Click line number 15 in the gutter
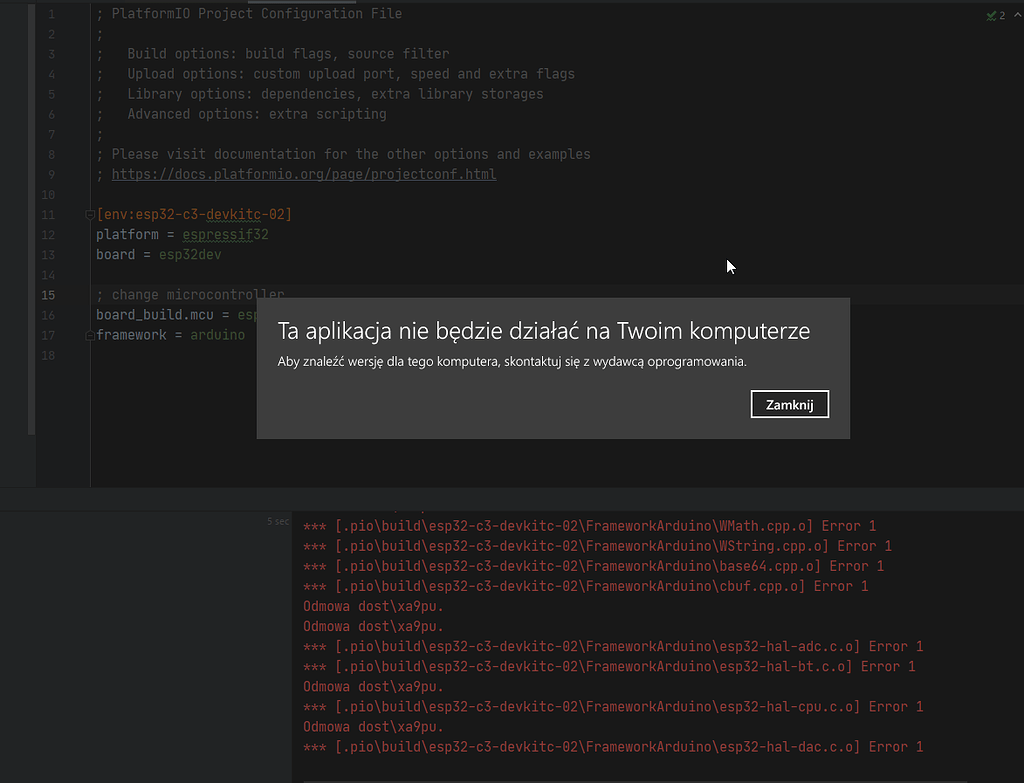 (x=48, y=295)
